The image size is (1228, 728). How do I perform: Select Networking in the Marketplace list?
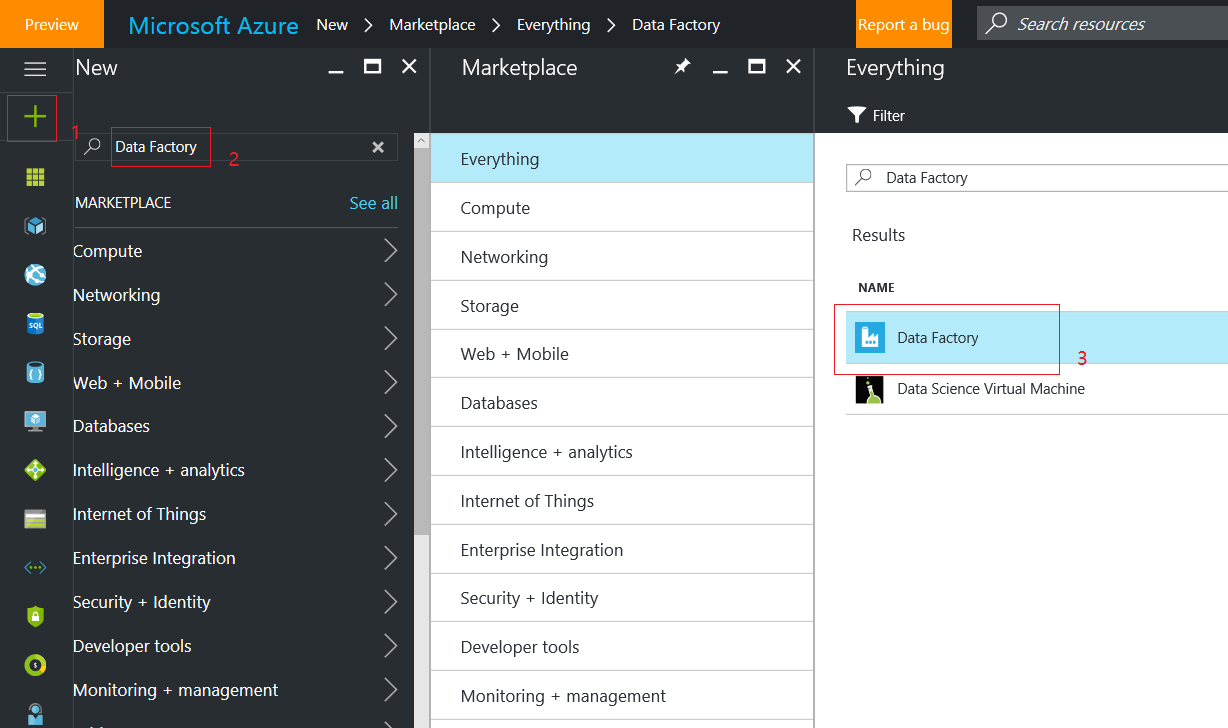[x=504, y=257]
